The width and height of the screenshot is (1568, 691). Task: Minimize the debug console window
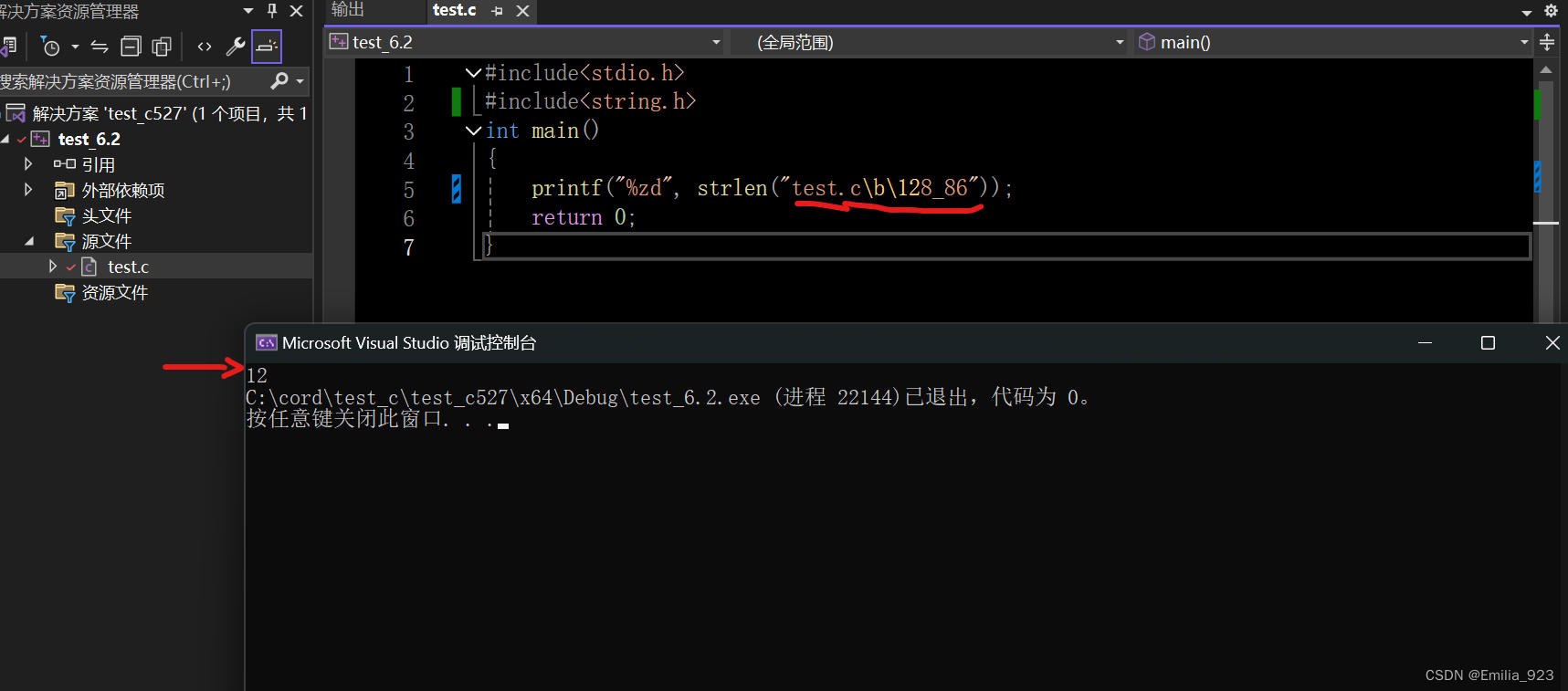click(1425, 343)
